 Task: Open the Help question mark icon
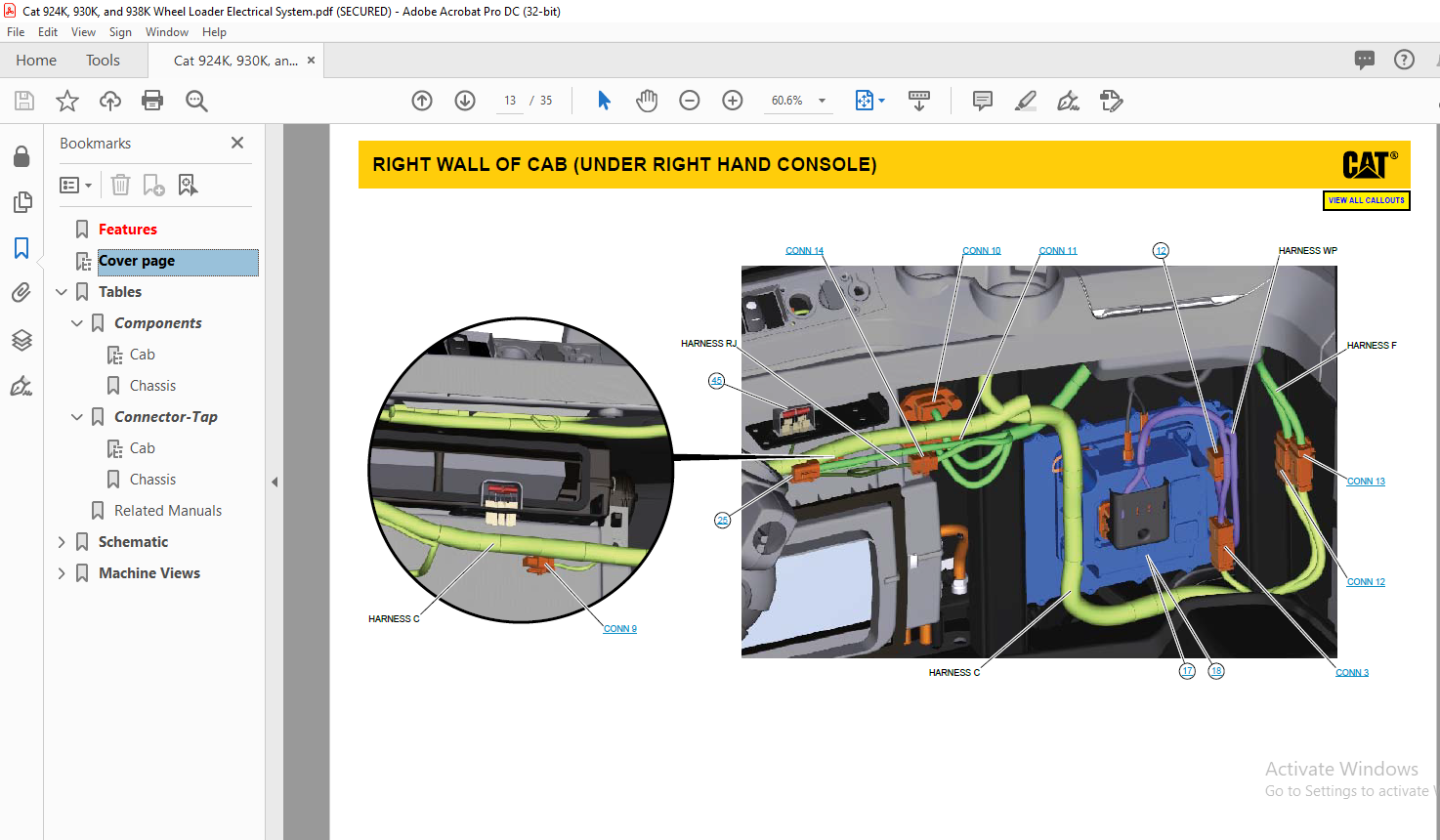[x=1404, y=60]
